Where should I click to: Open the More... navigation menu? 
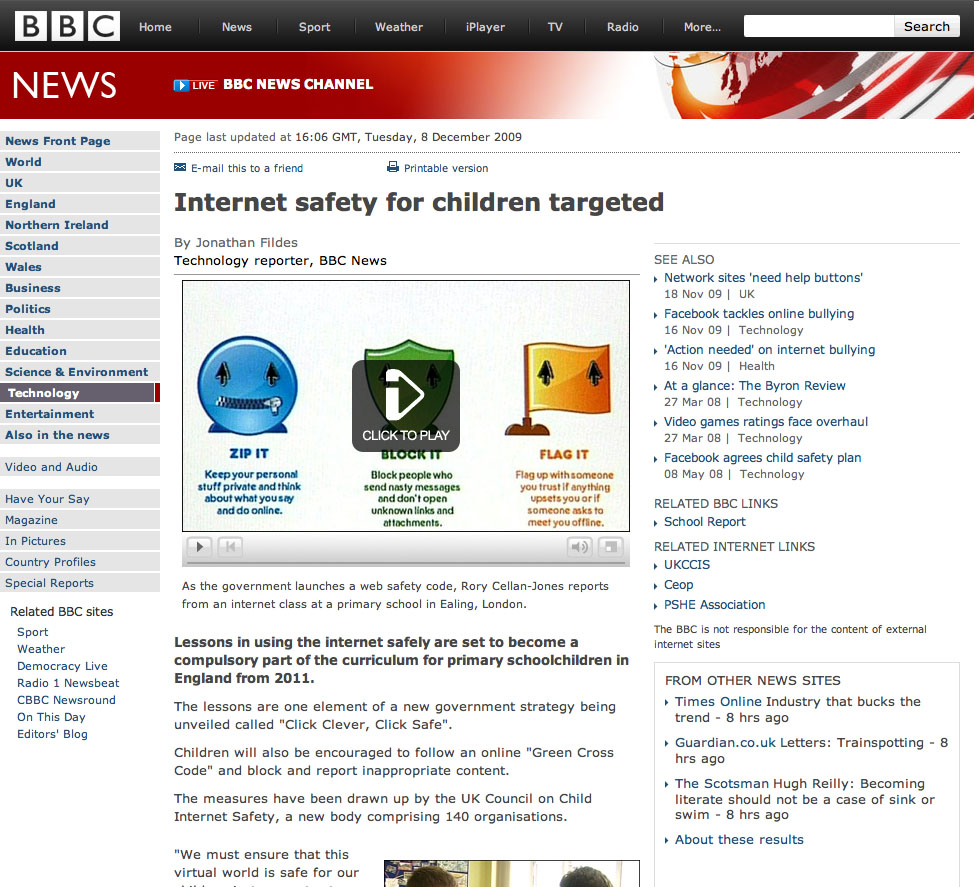coord(701,27)
